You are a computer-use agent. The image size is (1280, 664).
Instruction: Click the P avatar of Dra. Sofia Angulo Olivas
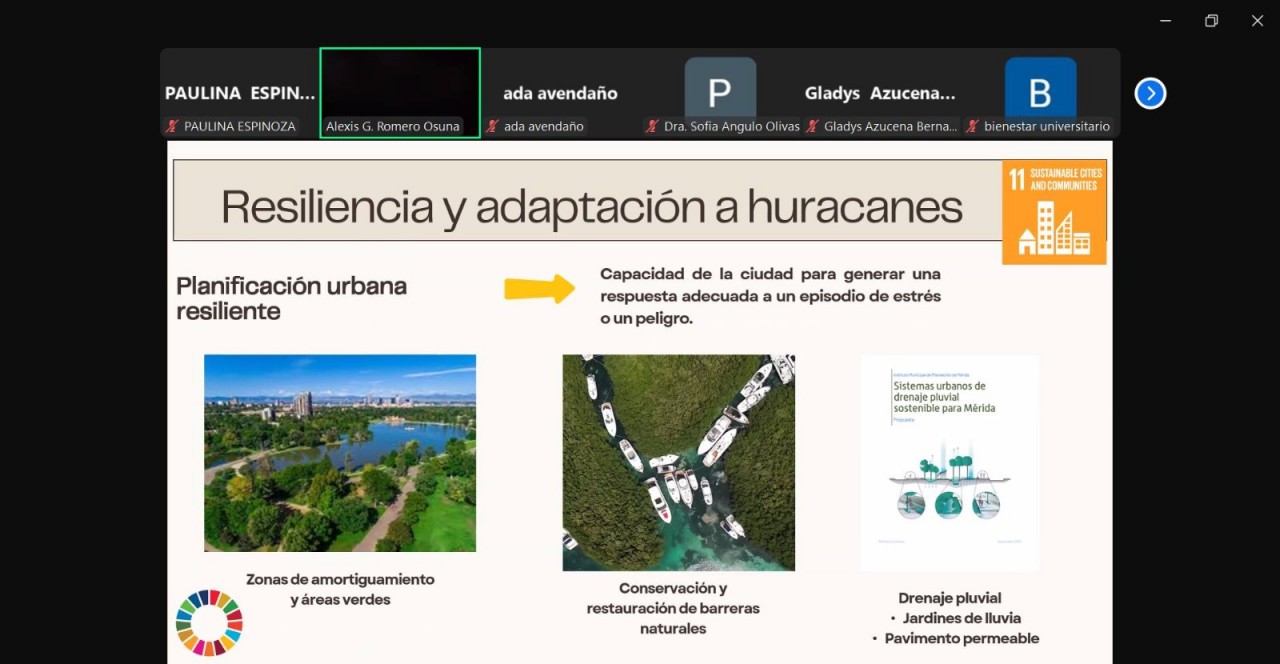[x=721, y=88]
